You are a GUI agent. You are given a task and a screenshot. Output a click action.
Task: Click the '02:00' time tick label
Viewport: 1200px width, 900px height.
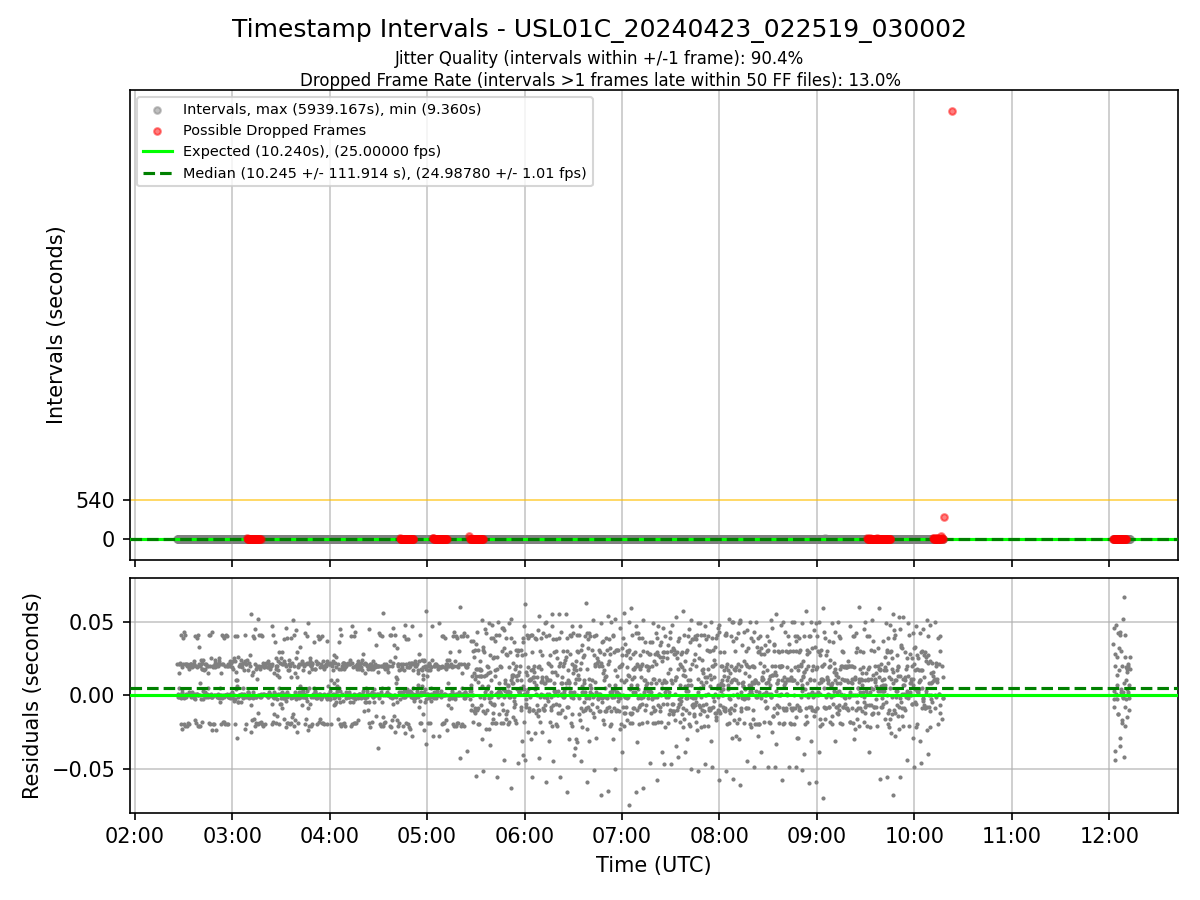click(135, 834)
